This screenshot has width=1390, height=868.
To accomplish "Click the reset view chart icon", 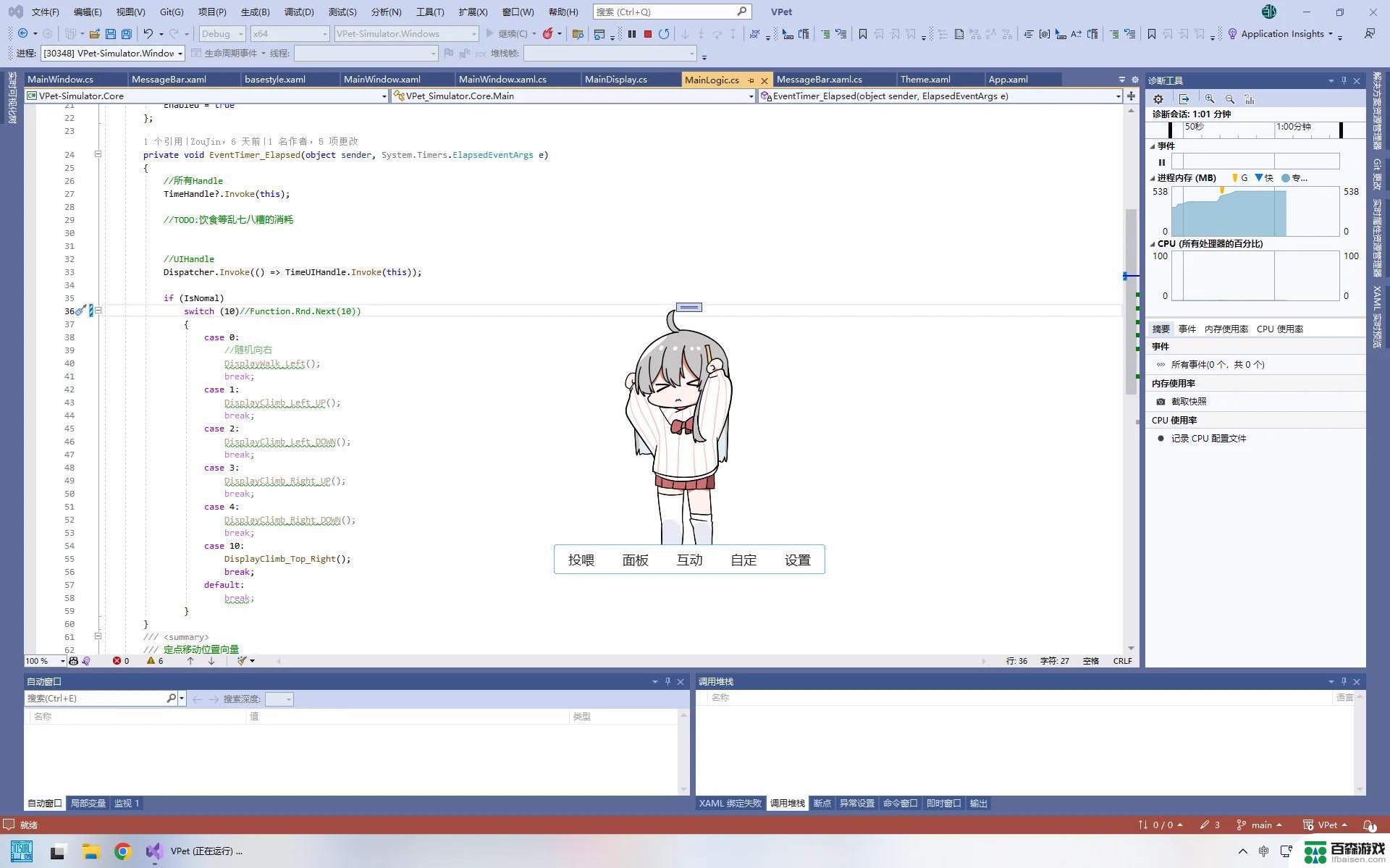I will [x=1250, y=99].
